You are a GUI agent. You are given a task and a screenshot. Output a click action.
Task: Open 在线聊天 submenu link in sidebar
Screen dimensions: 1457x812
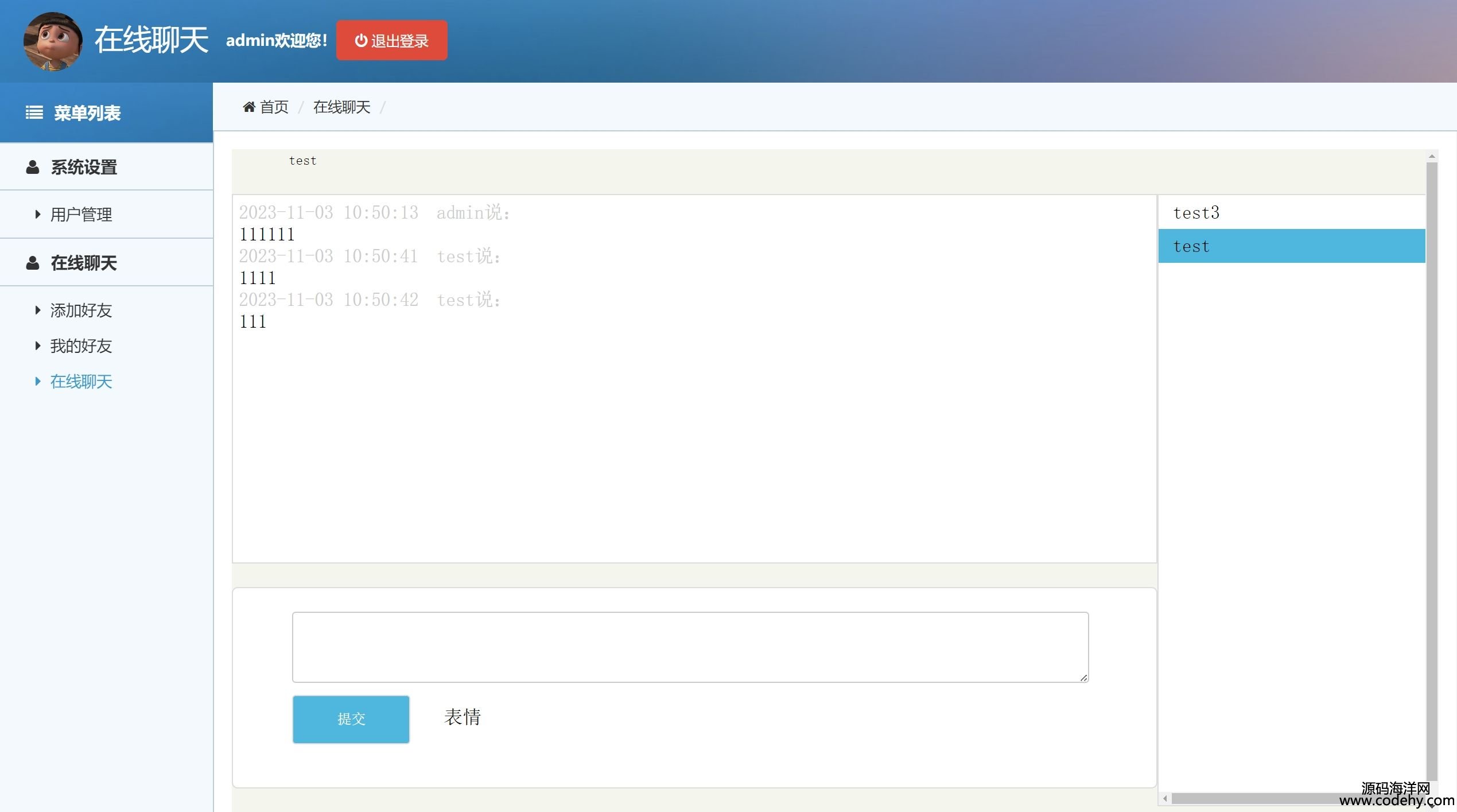(81, 382)
